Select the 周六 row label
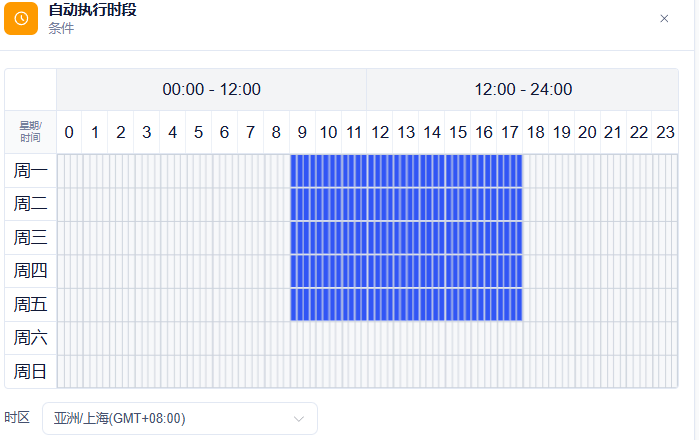699x440 pixels. click(30, 338)
